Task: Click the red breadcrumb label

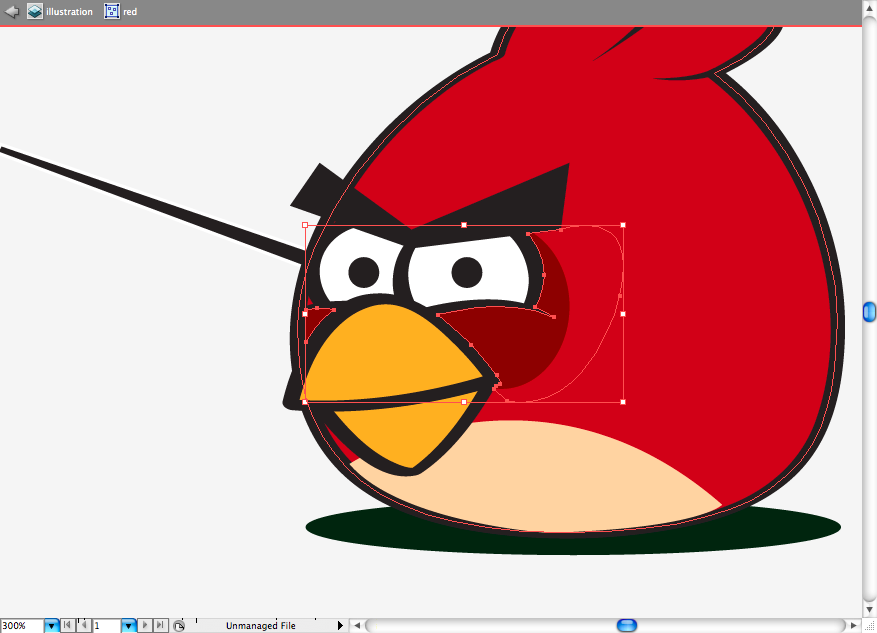Action: [130, 12]
